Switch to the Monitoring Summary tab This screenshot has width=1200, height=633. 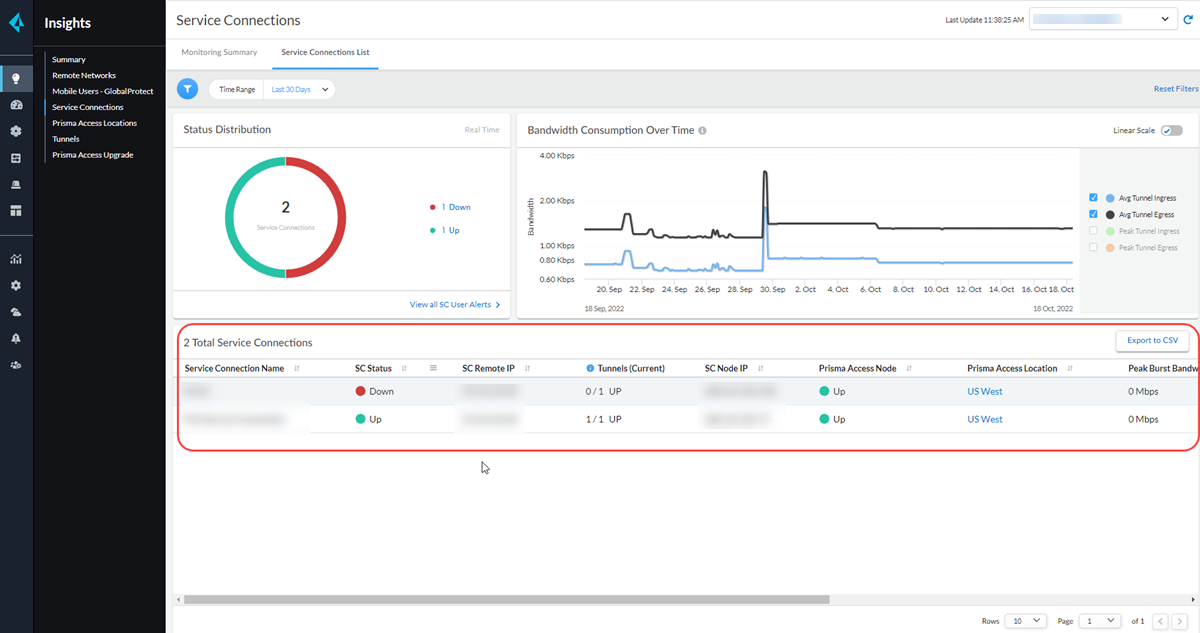219,52
